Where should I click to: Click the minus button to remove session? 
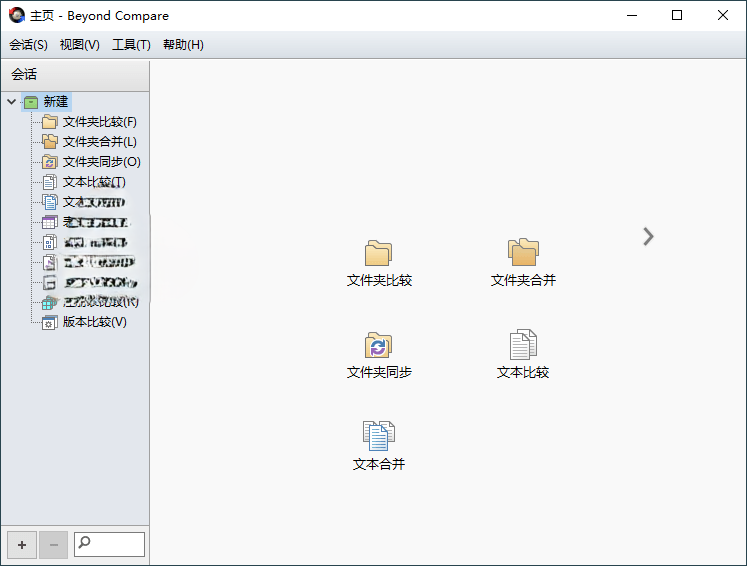(53, 545)
